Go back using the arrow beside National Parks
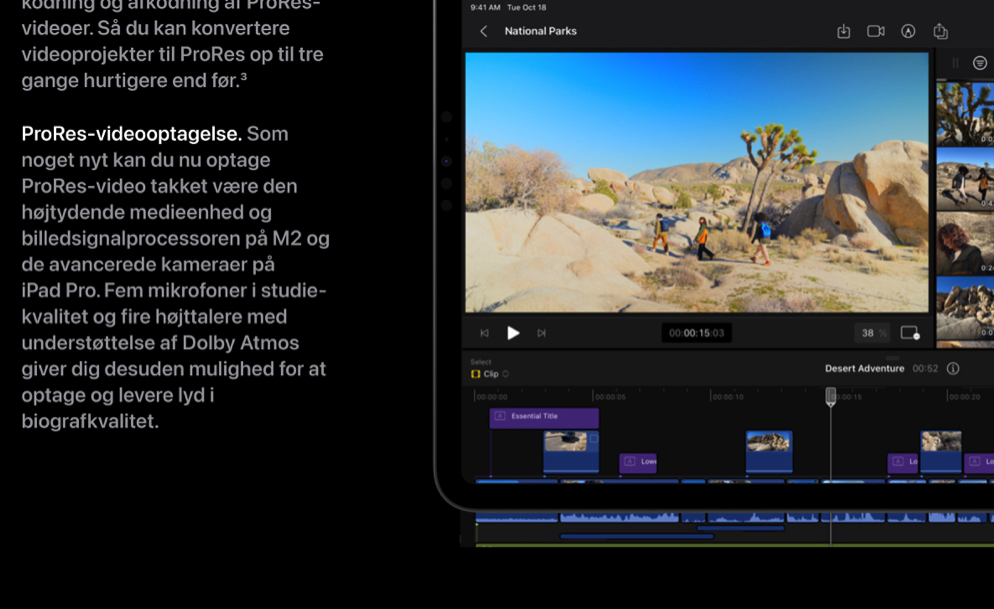This screenshot has width=994, height=609. click(484, 31)
